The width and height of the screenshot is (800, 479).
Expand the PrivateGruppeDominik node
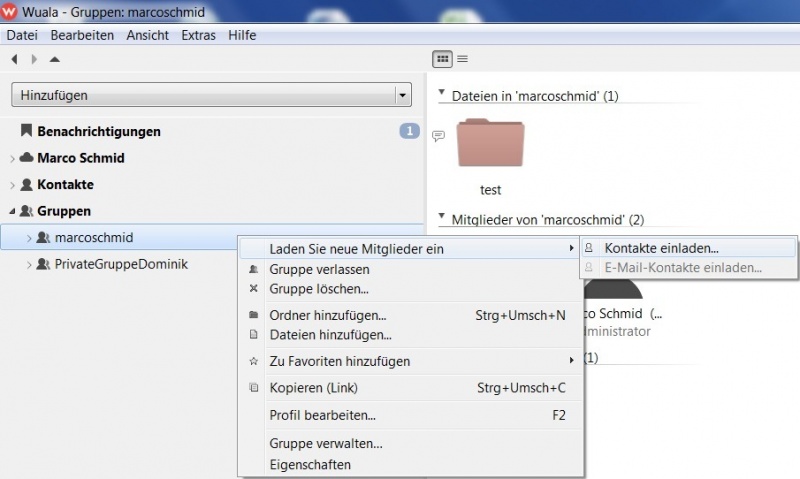29,265
